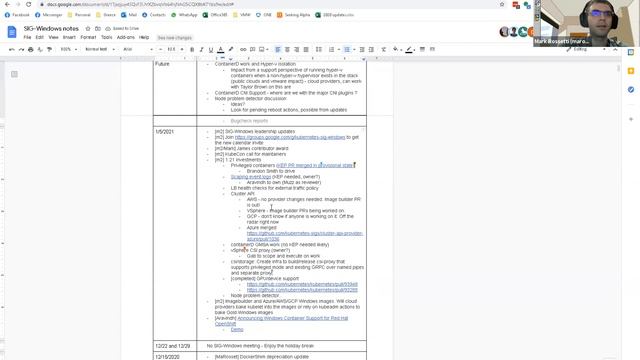Toggle Underline formatting
This screenshot has width=640, height=360.
pyautogui.click(x=211, y=49)
